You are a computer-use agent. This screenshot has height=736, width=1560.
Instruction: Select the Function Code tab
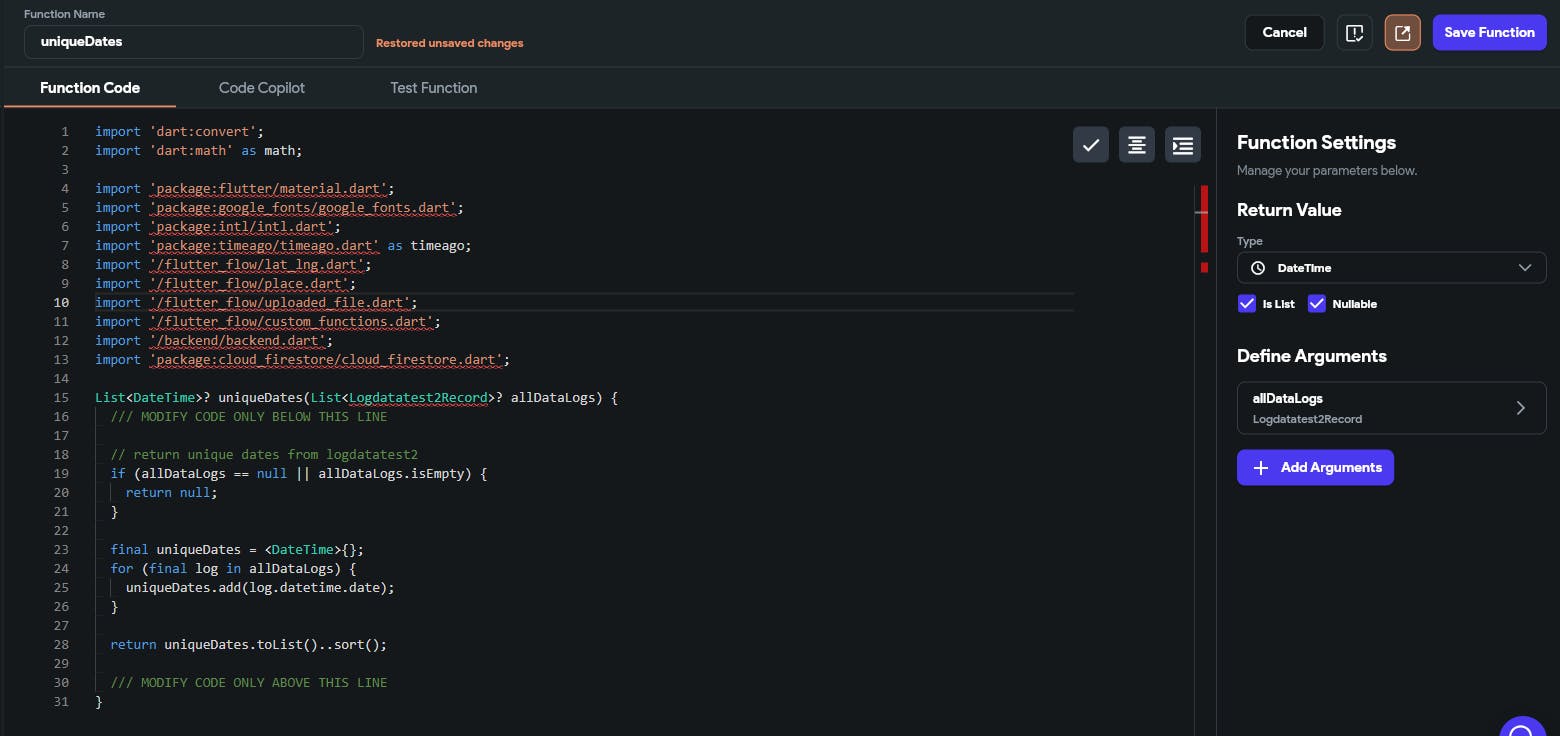(90, 88)
